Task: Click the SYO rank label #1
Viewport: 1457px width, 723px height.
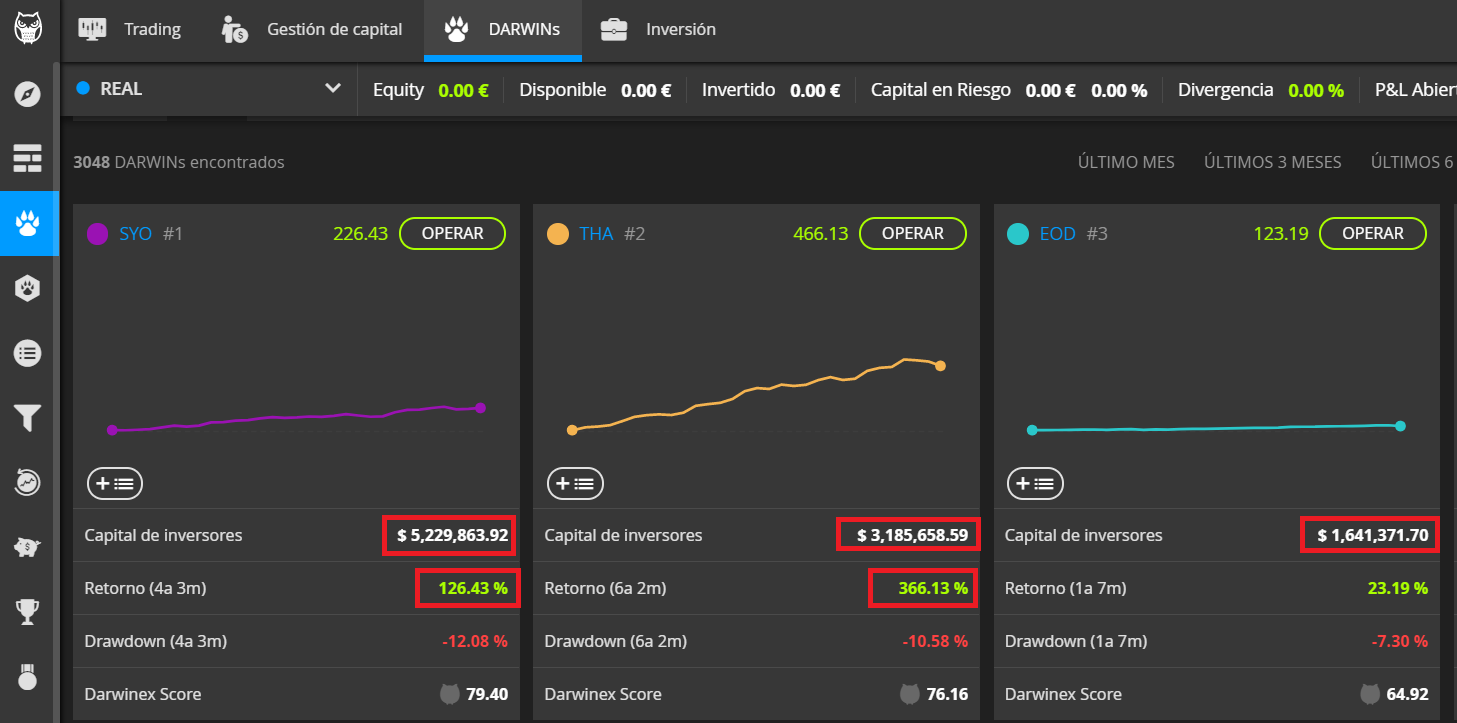Action: (x=173, y=234)
